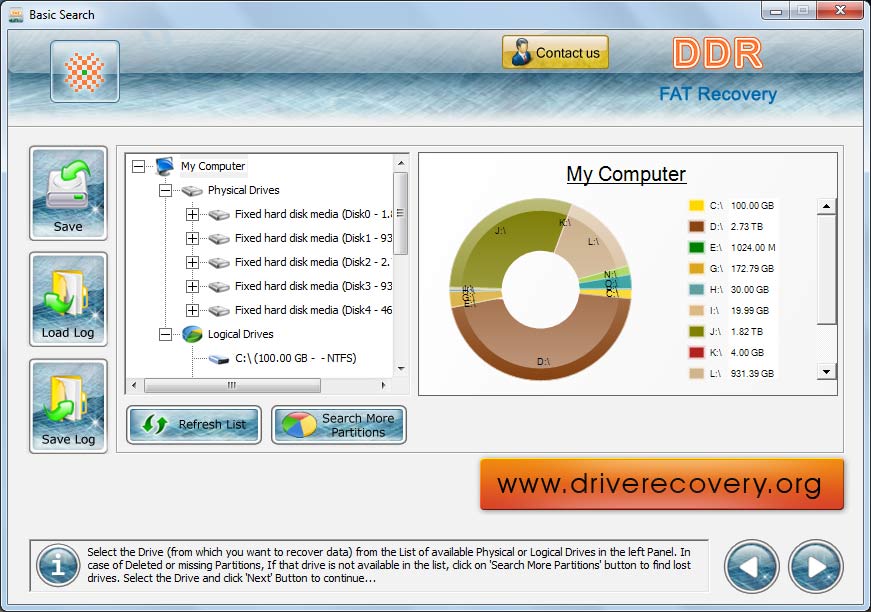Select Logical Drives tree item
871x612 pixels.
[x=241, y=334]
